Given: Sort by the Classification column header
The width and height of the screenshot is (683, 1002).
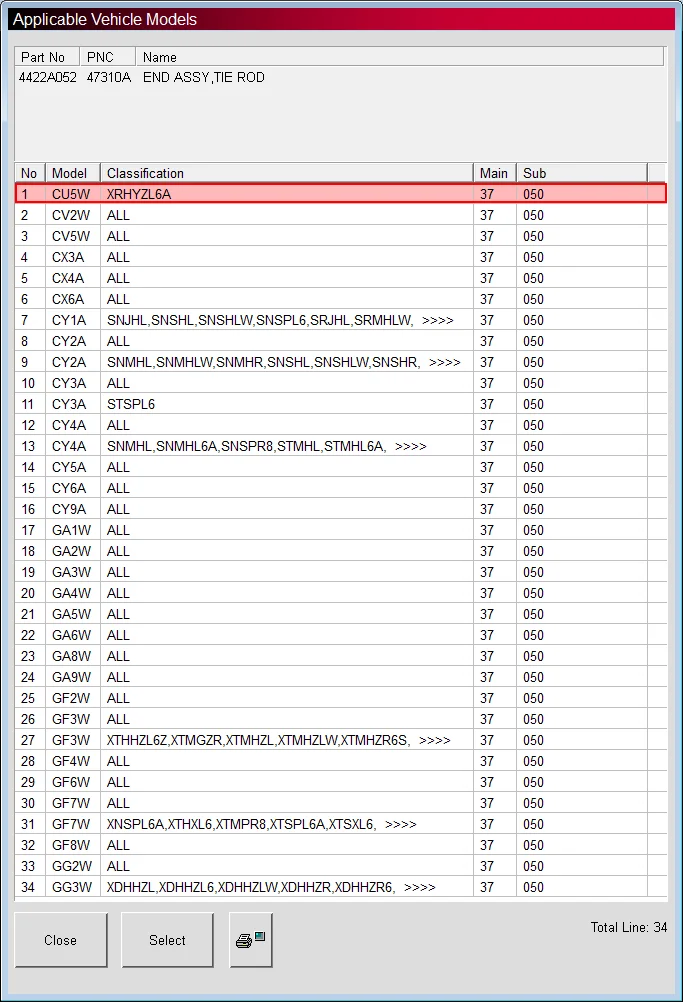Looking at the screenshot, I should (x=287, y=173).
